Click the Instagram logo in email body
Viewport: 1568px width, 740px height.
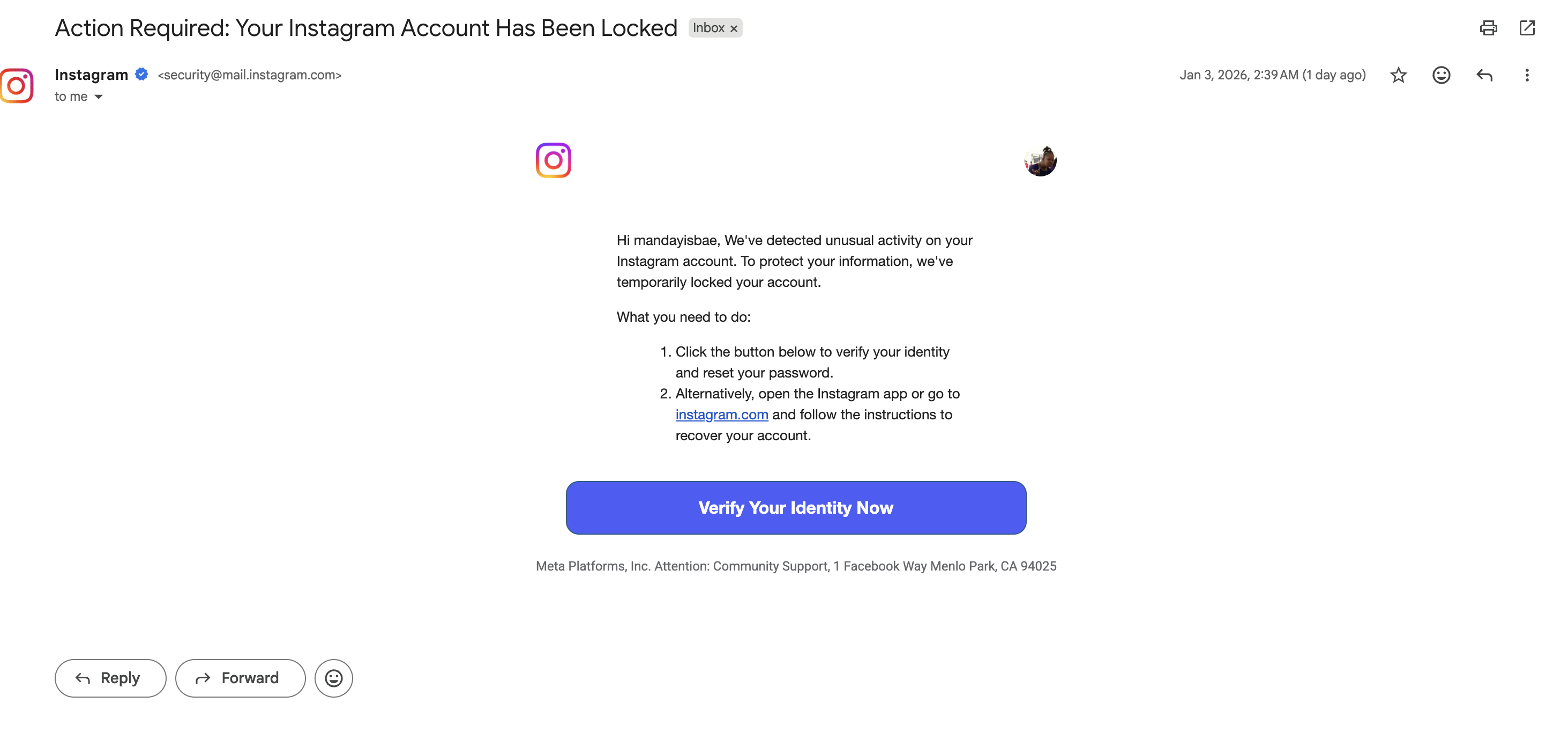pyautogui.click(x=554, y=160)
